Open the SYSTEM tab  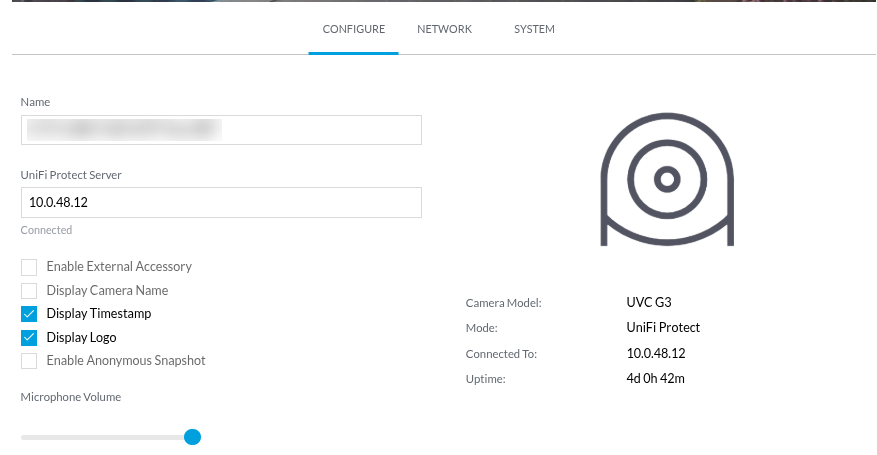click(x=534, y=29)
